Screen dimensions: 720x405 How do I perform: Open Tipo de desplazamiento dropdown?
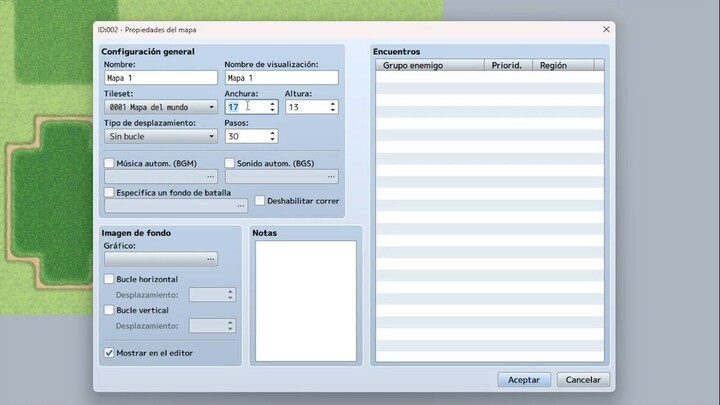(x=161, y=136)
